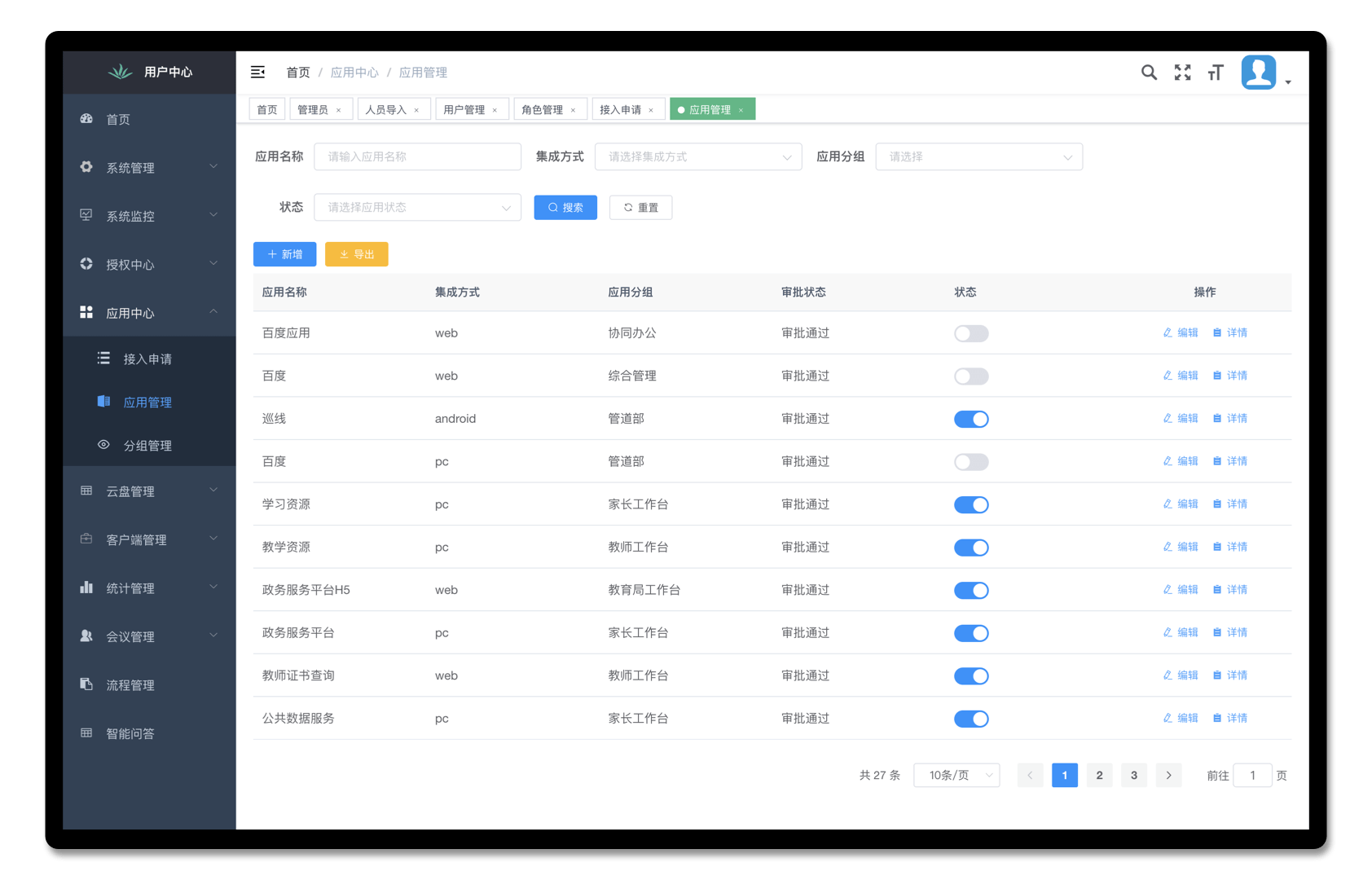
Task: Go to next page arrow in pagination
Action: [x=1168, y=776]
